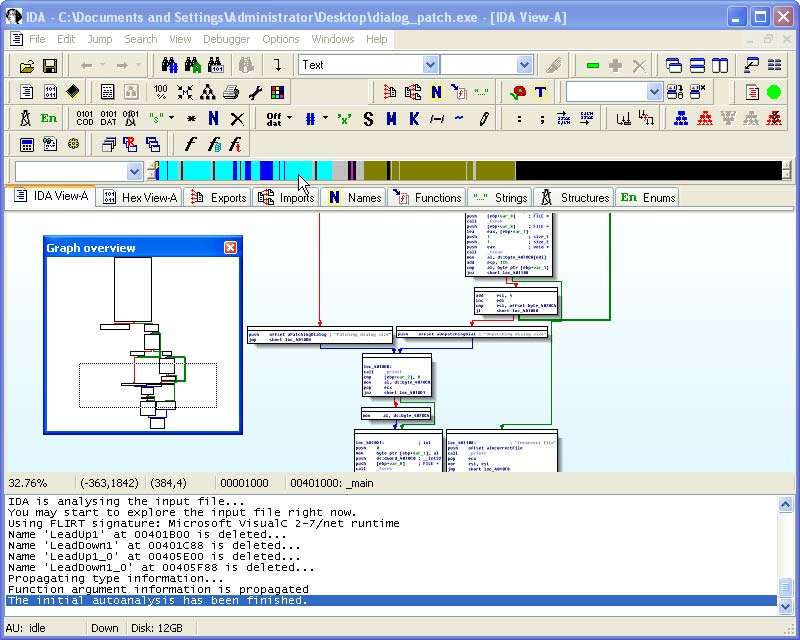
Task: Open the Text search type dropdown
Action: 430,65
